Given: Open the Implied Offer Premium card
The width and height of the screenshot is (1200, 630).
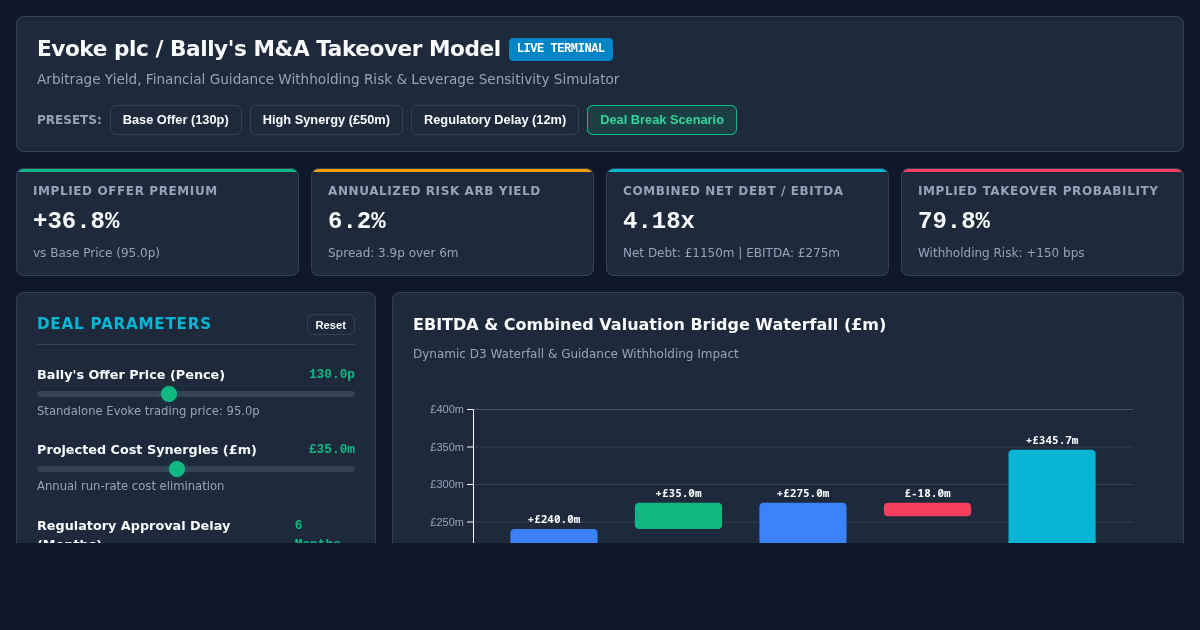Looking at the screenshot, I should [157, 222].
